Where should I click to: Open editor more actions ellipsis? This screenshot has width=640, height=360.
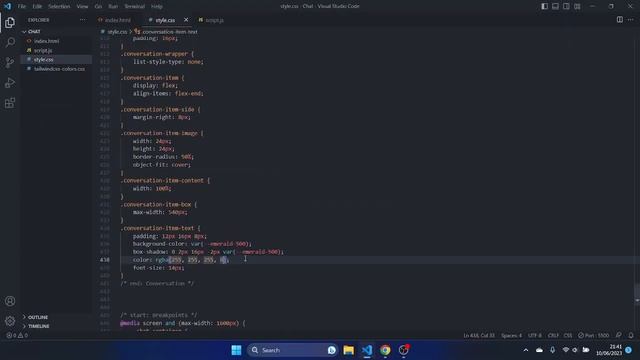[631, 20]
